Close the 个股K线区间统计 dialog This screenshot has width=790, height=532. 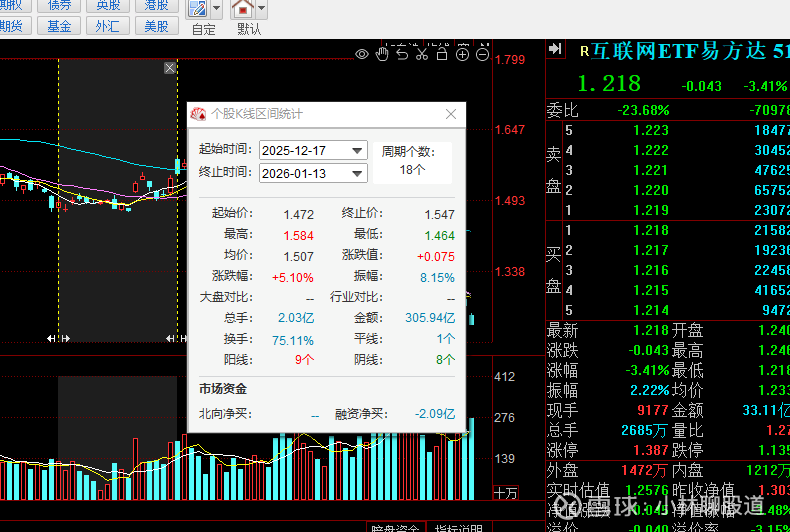point(451,114)
